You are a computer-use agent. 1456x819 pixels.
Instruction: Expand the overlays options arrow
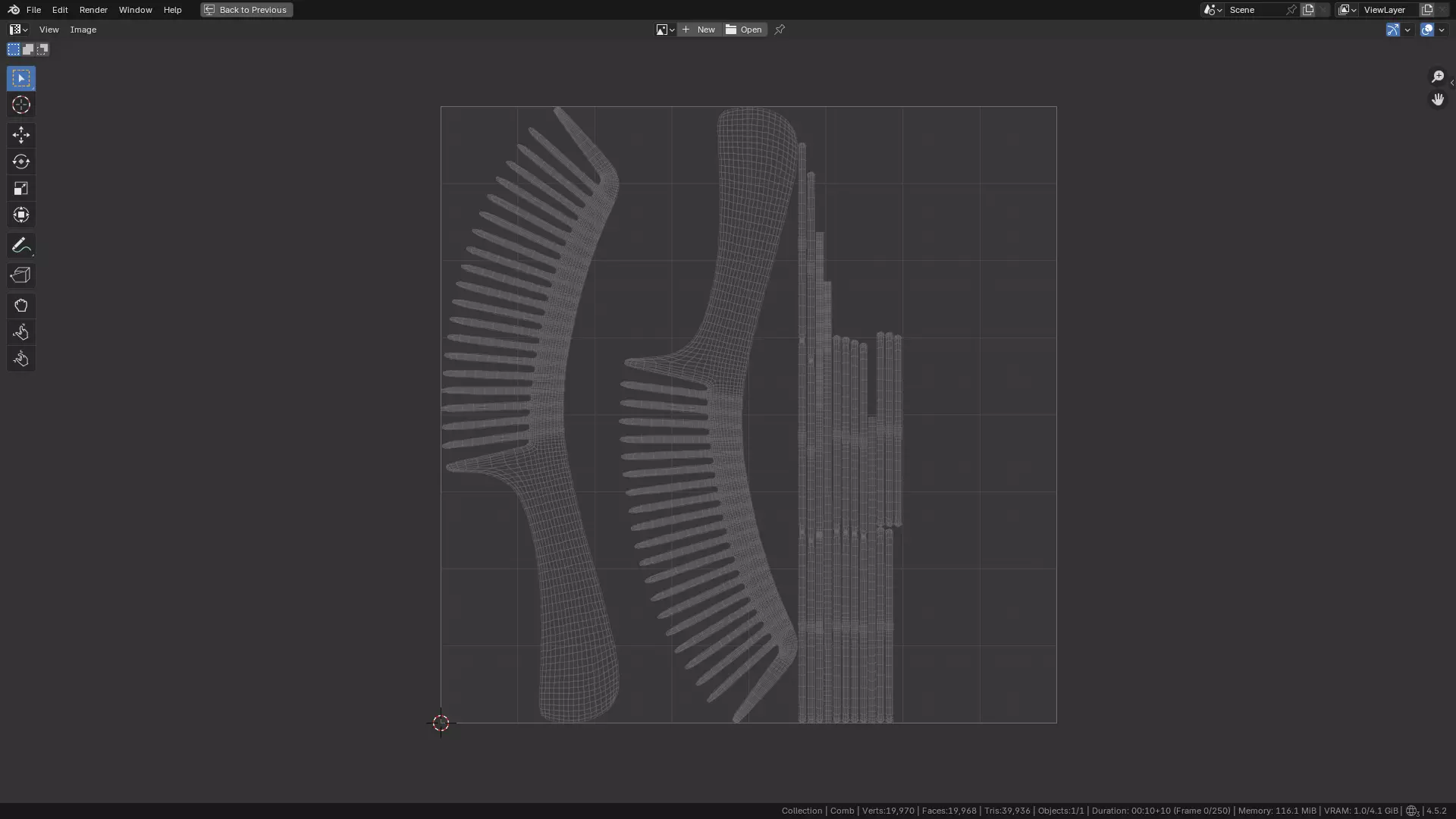[1442, 30]
